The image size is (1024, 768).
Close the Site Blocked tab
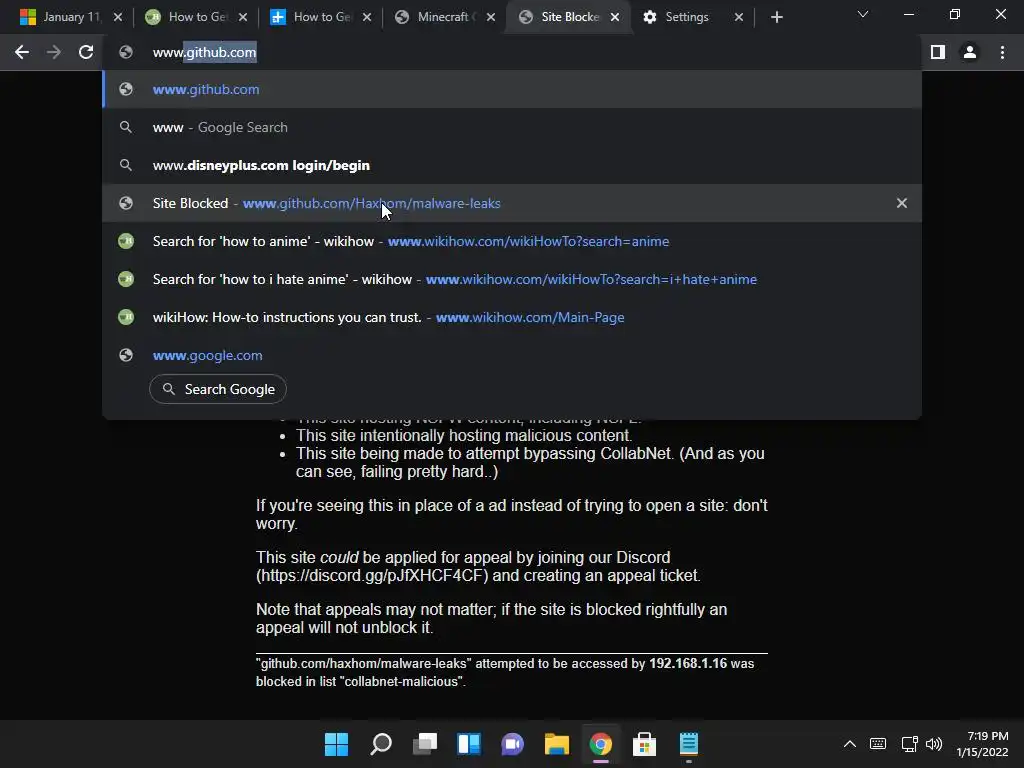(x=615, y=17)
